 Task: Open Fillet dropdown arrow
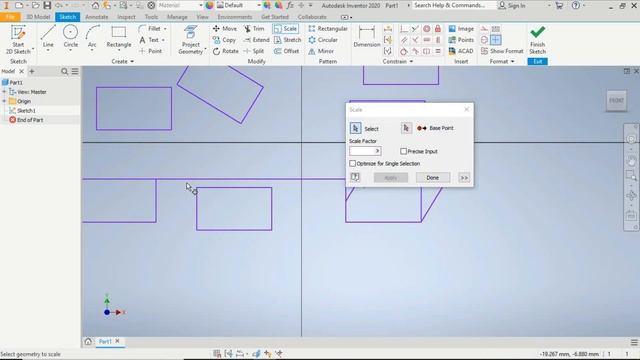[x=165, y=29]
